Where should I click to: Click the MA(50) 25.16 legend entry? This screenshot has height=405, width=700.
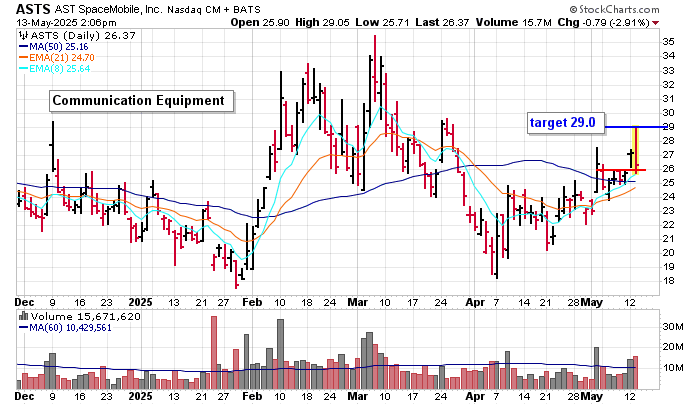[x=54, y=47]
